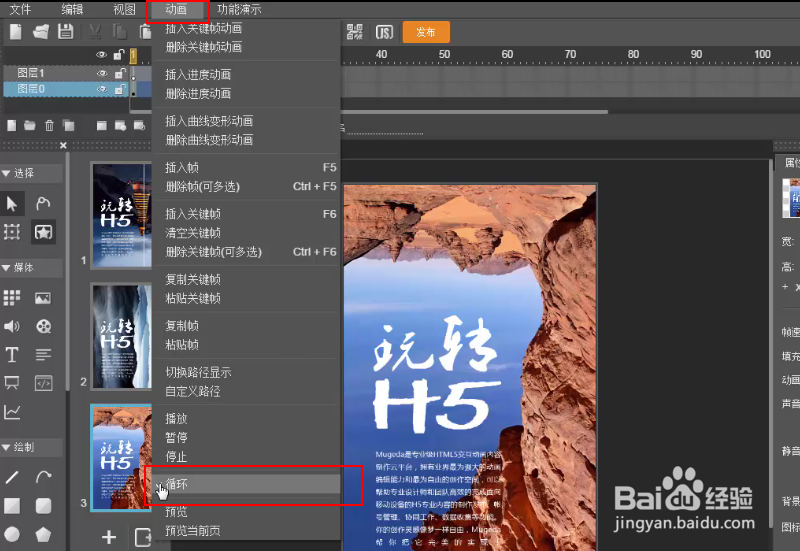This screenshot has height=551, width=800.
Task: Collapse the 选择 tool section
Action: coord(6,173)
